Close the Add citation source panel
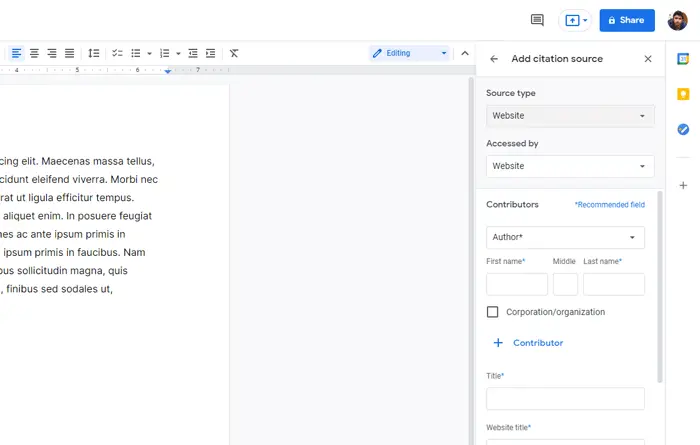Image resolution: width=700 pixels, height=445 pixels. [648, 59]
